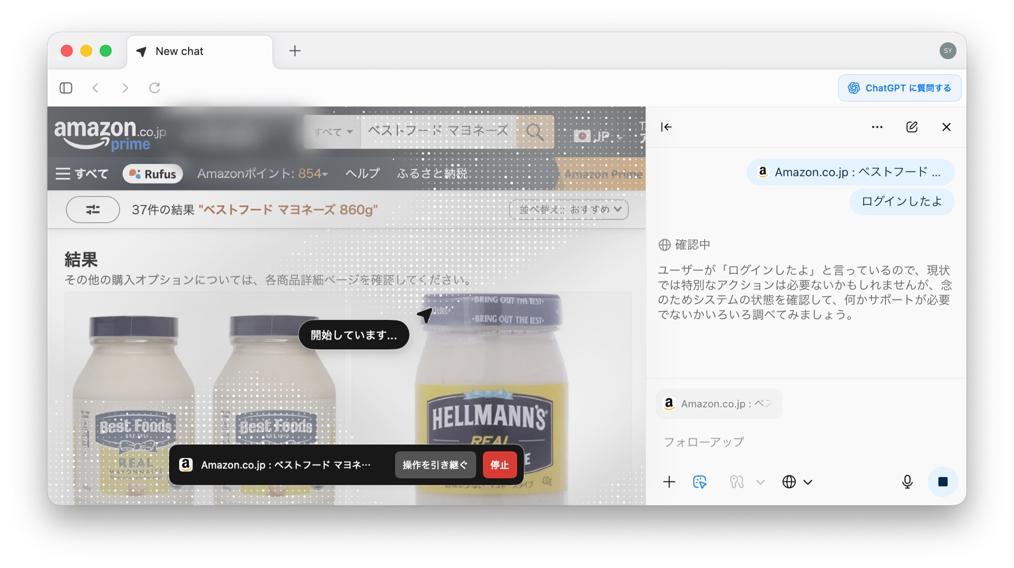
Task: Toggle the agent mode cursor icon
Action: pos(700,482)
